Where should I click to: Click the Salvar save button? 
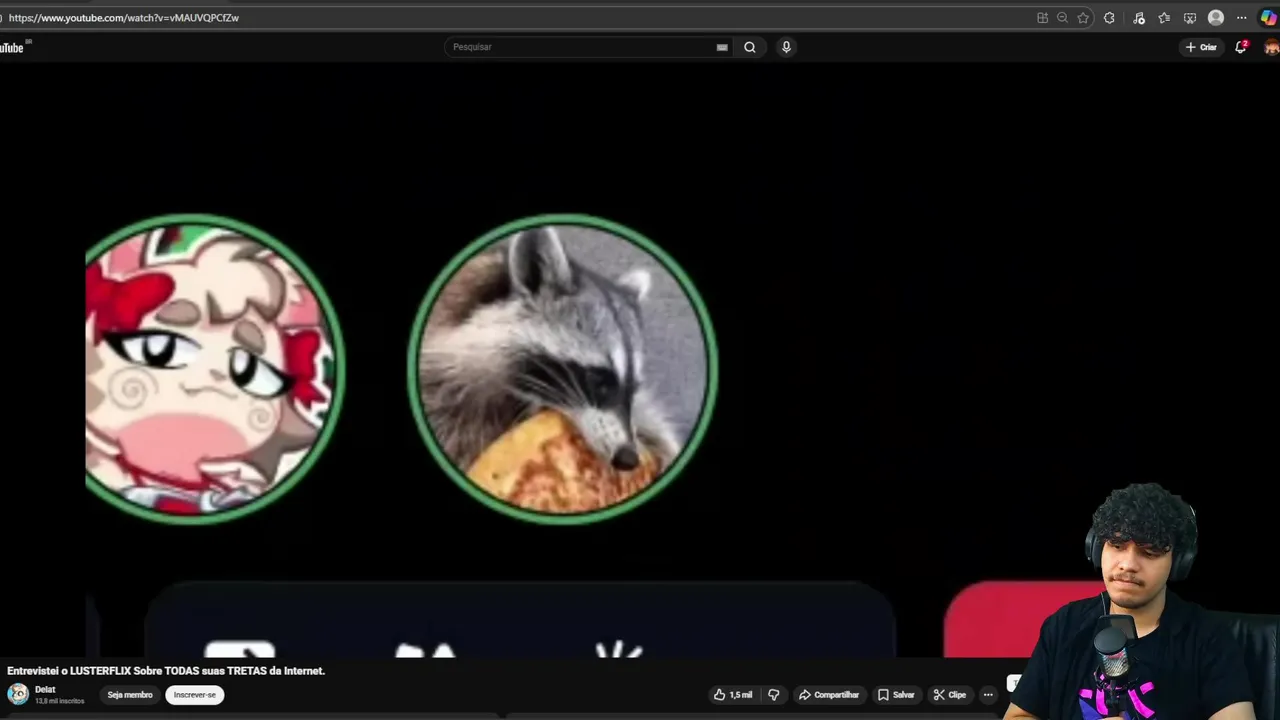[896, 695]
